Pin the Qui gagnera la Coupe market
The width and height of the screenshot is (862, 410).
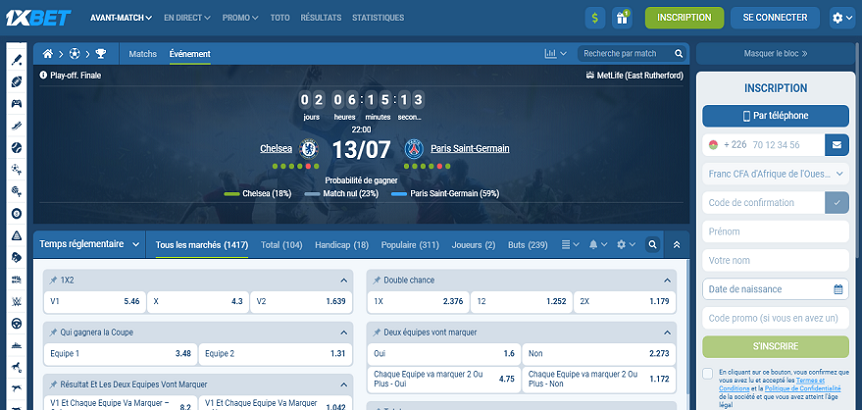tap(53, 333)
